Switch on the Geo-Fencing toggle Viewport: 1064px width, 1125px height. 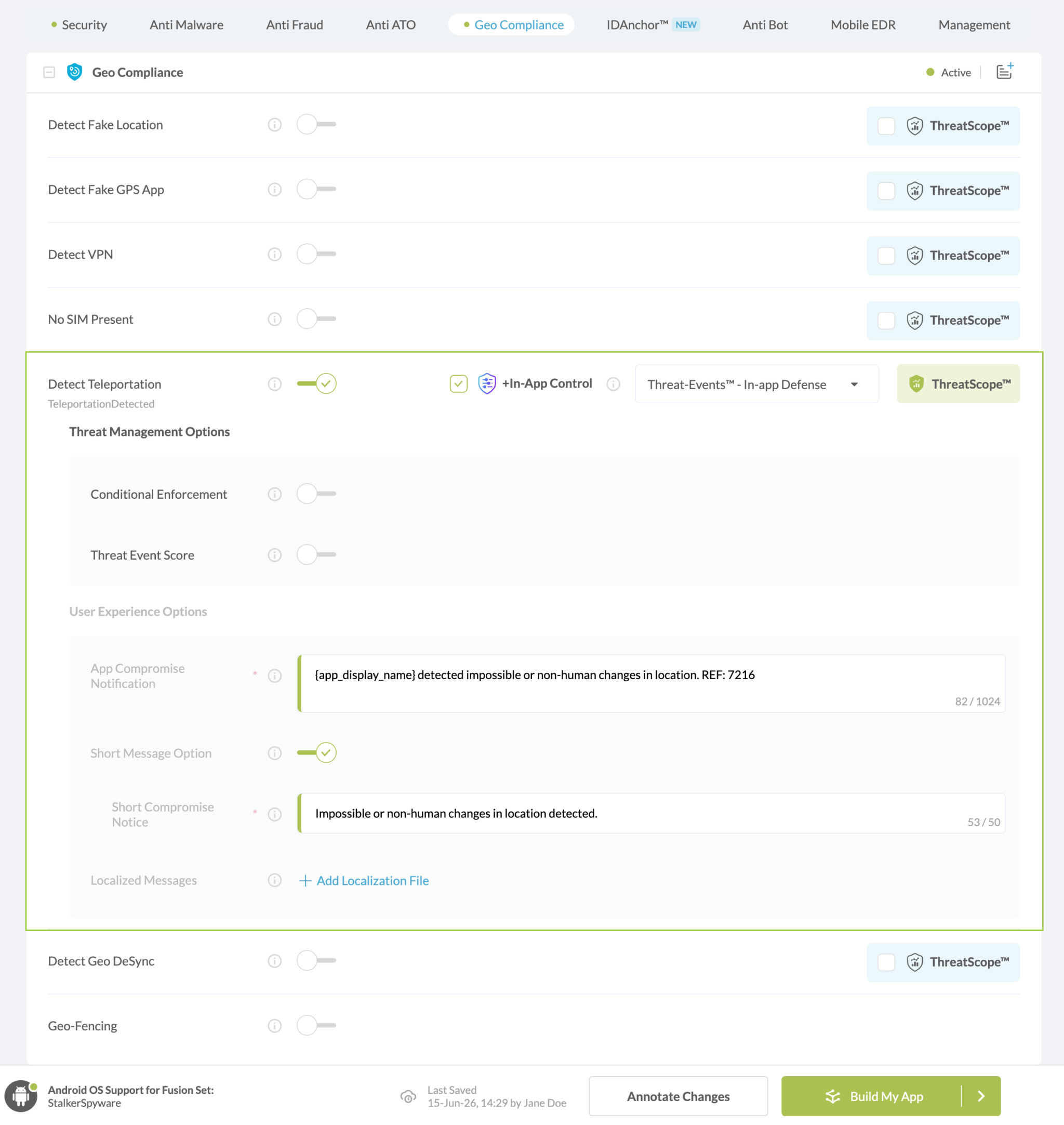tap(316, 1025)
